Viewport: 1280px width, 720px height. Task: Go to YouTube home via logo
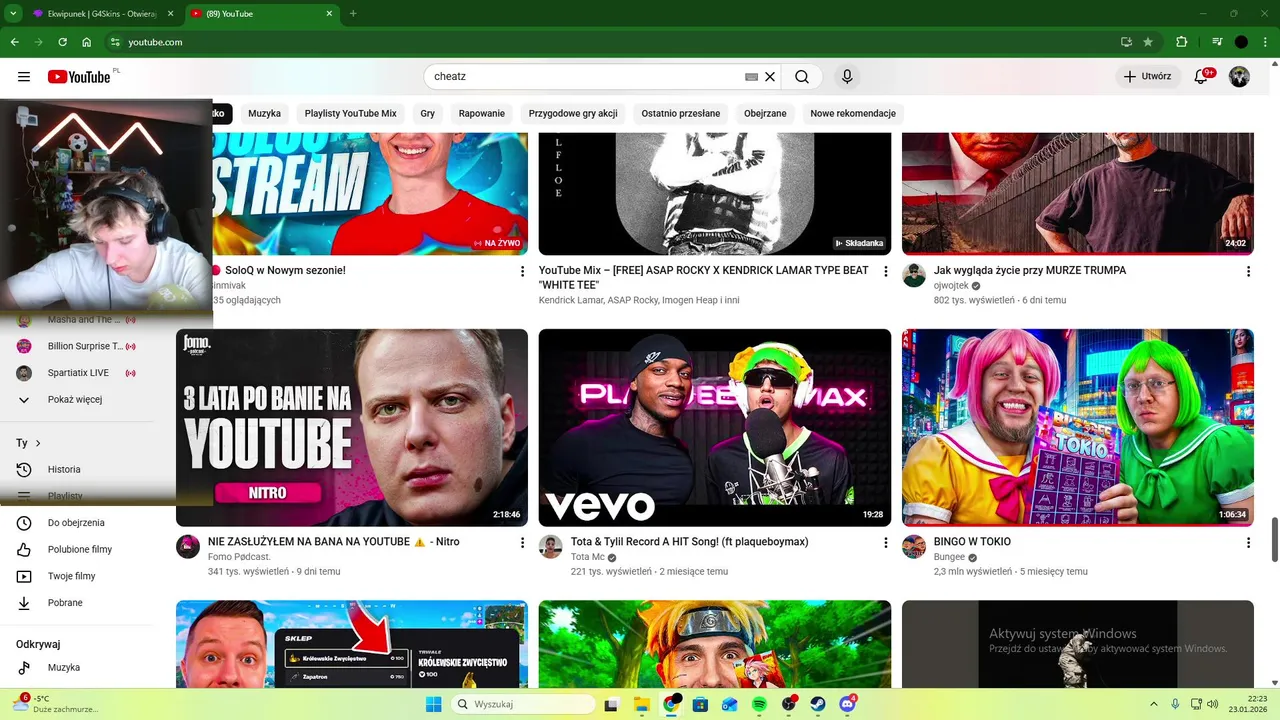[79, 77]
